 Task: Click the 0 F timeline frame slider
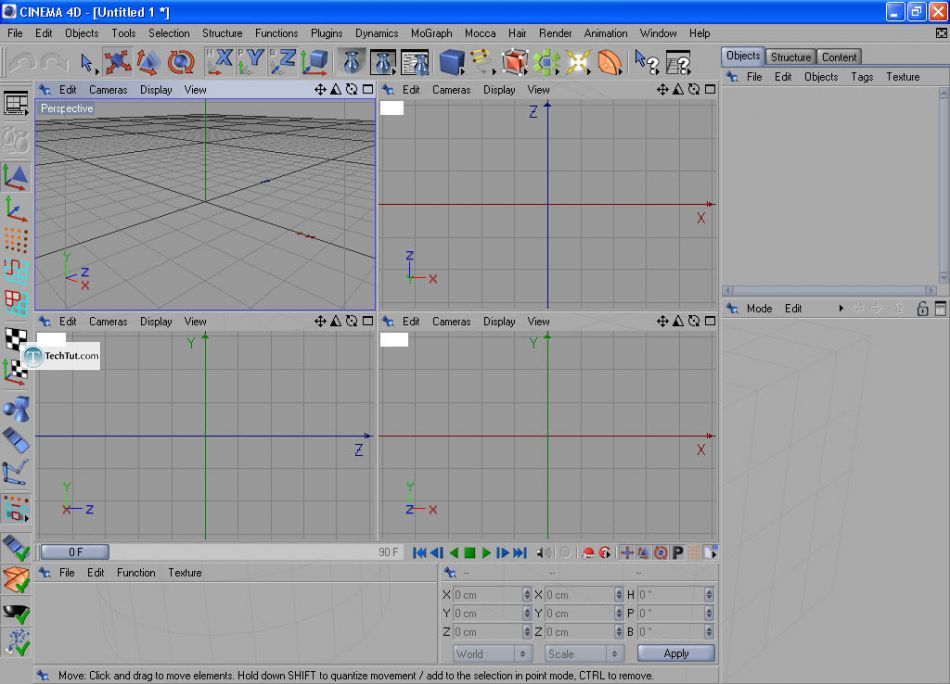(x=75, y=552)
